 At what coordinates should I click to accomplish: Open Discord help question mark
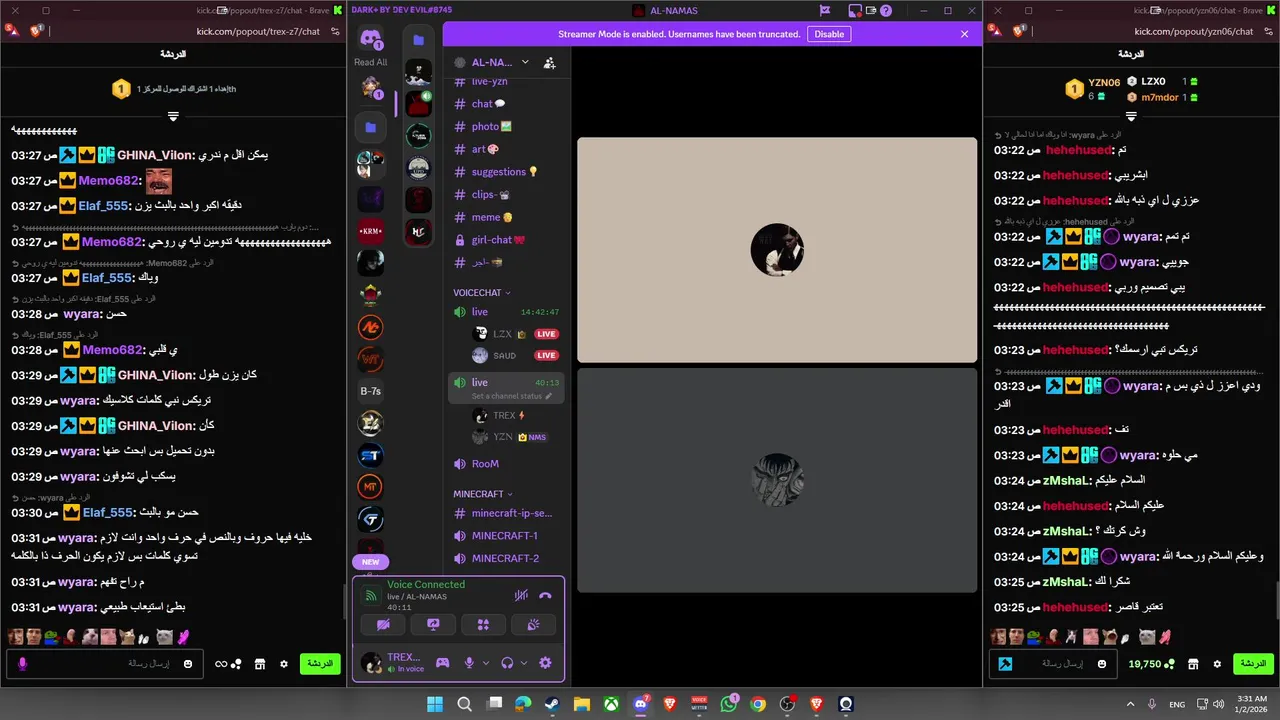[x=886, y=10]
